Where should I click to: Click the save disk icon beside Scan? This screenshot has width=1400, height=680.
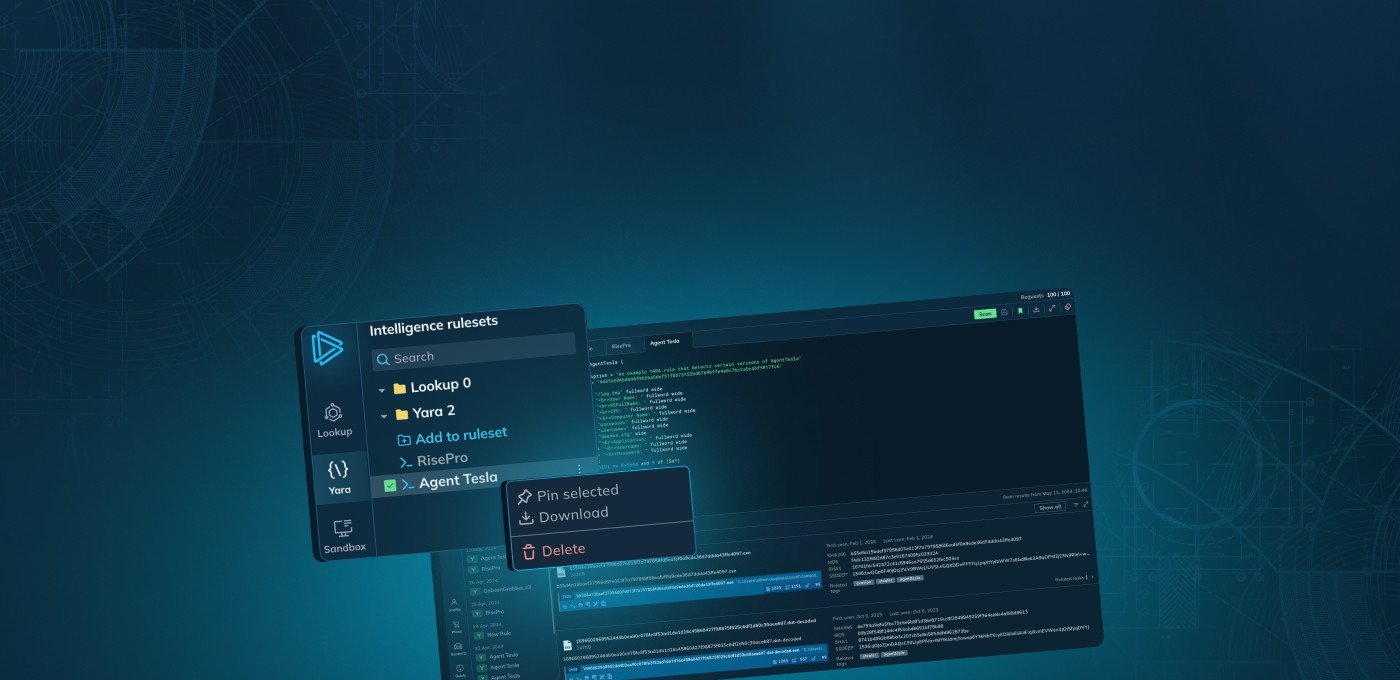pos(1004,312)
